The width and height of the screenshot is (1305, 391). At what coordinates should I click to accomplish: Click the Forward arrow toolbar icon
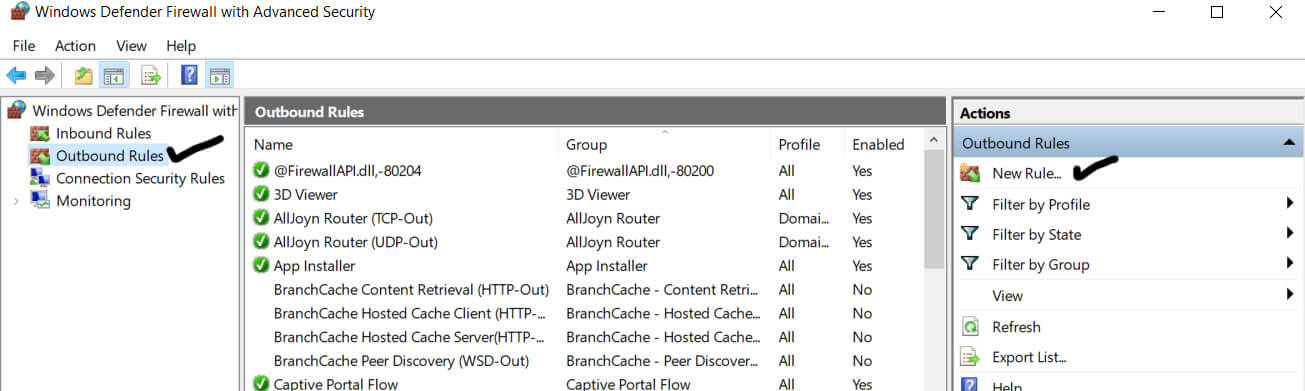[44, 75]
